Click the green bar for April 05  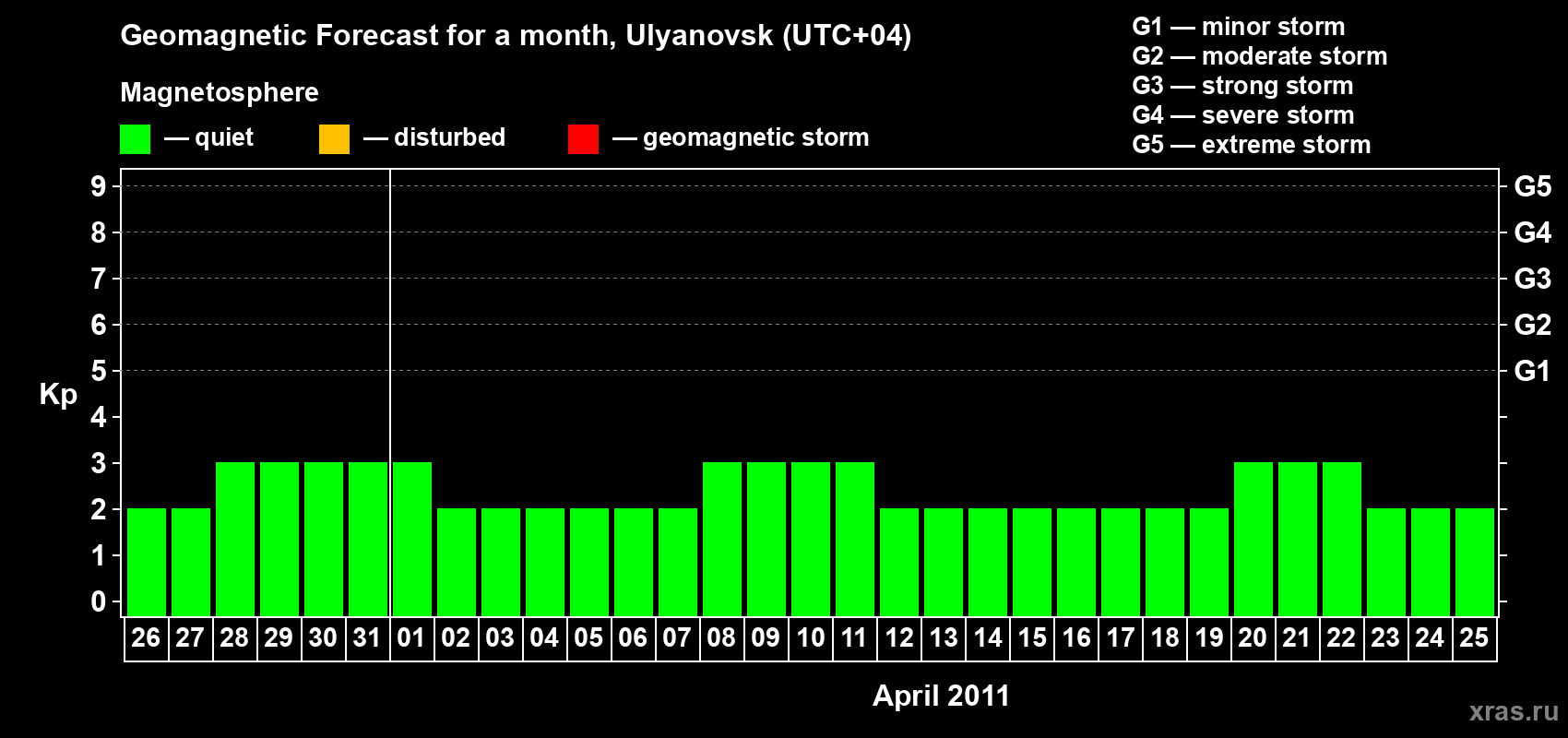click(x=589, y=562)
